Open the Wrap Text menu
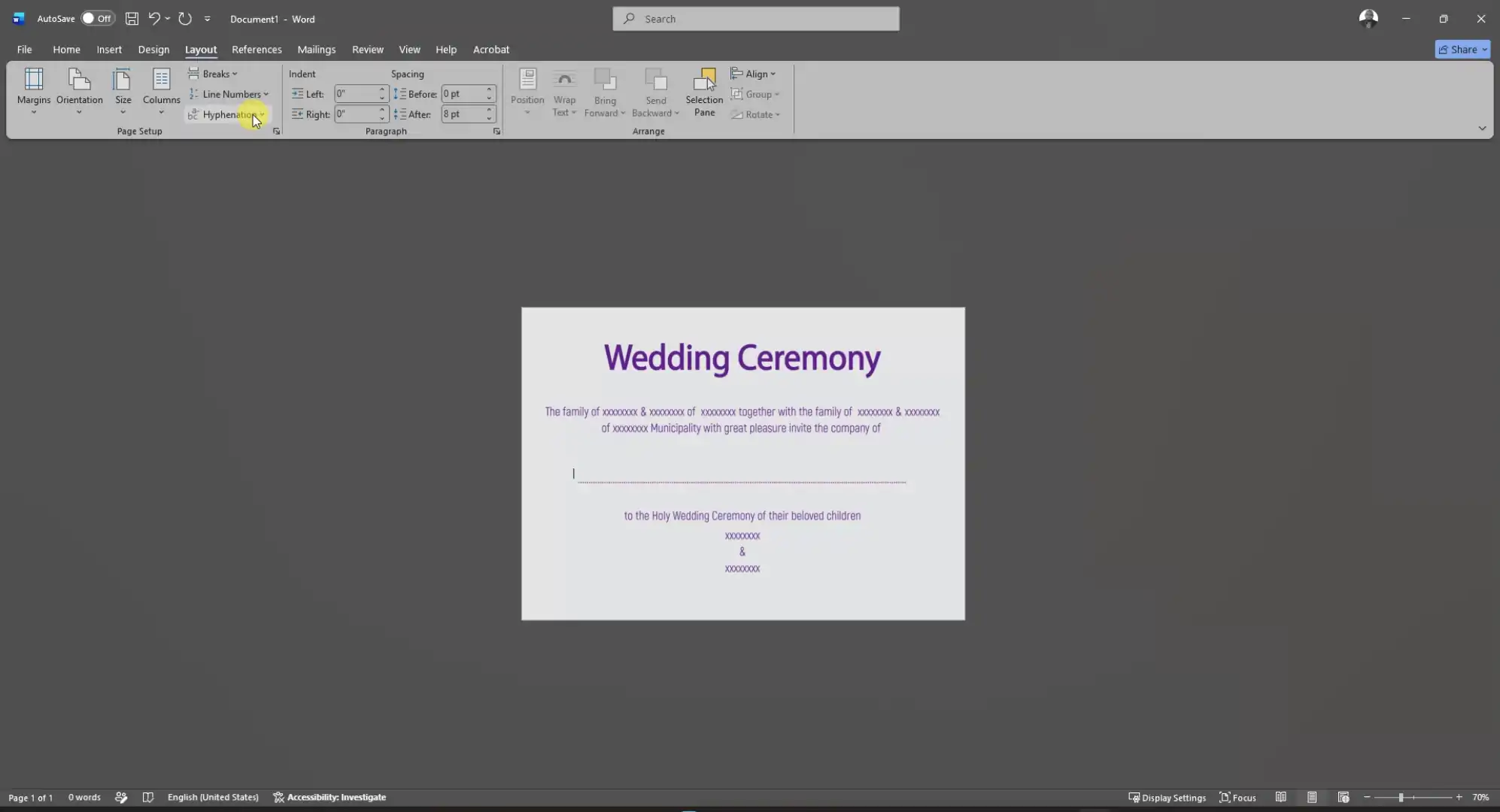This screenshot has height=812, width=1500. click(x=564, y=92)
